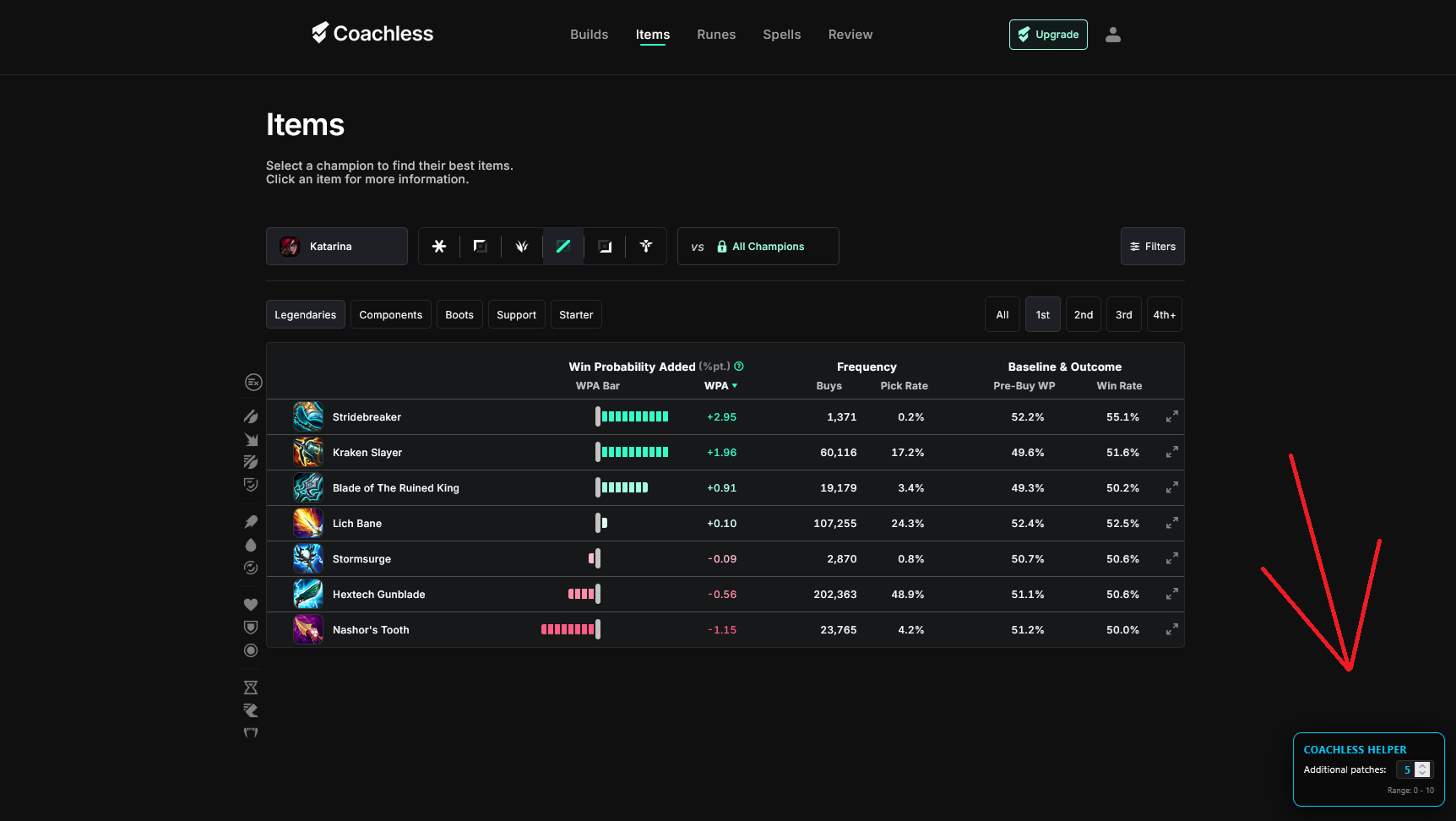Expand the Lich Bane row details
The height and width of the screenshot is (821, 1456).
[x=1172, y=524]
